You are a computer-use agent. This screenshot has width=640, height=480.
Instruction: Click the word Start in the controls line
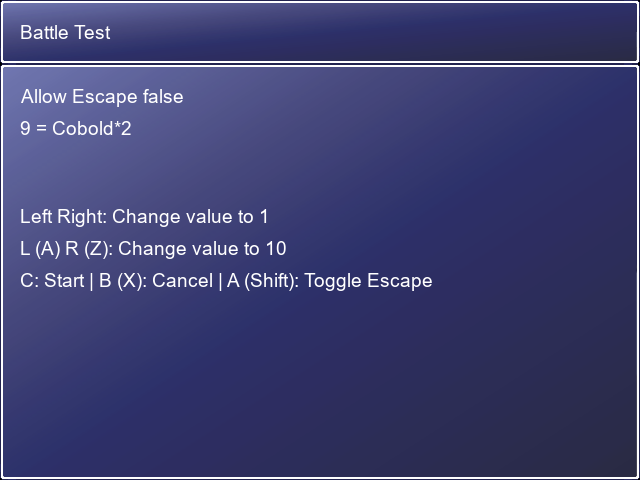tap(64, 281)
